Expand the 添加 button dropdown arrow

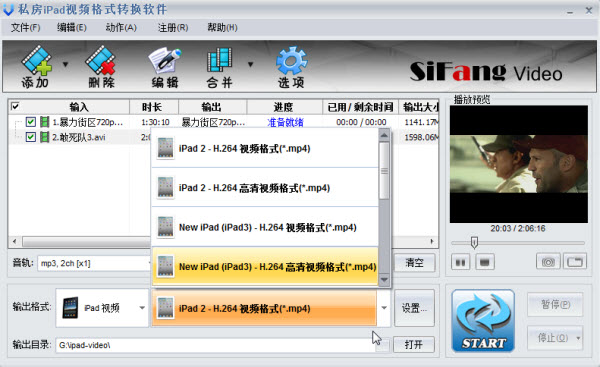point(65,64)
